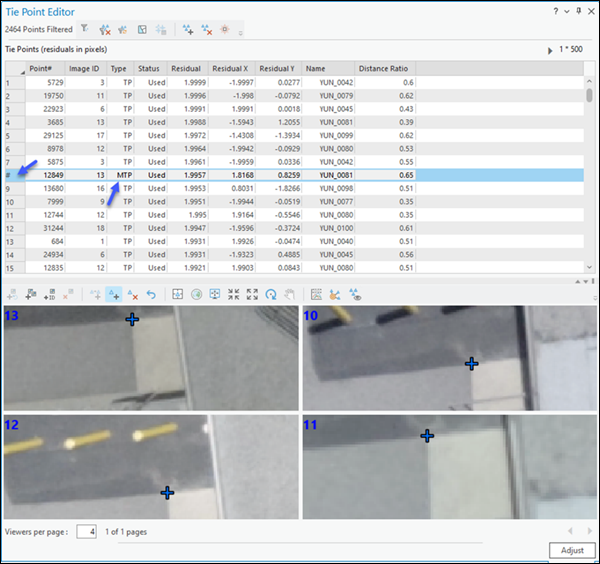The height and width of the screenshot is (564, 600).
Task: Toggle auto-hide pin for Tie Point Editor
Action: pos(579,11)
